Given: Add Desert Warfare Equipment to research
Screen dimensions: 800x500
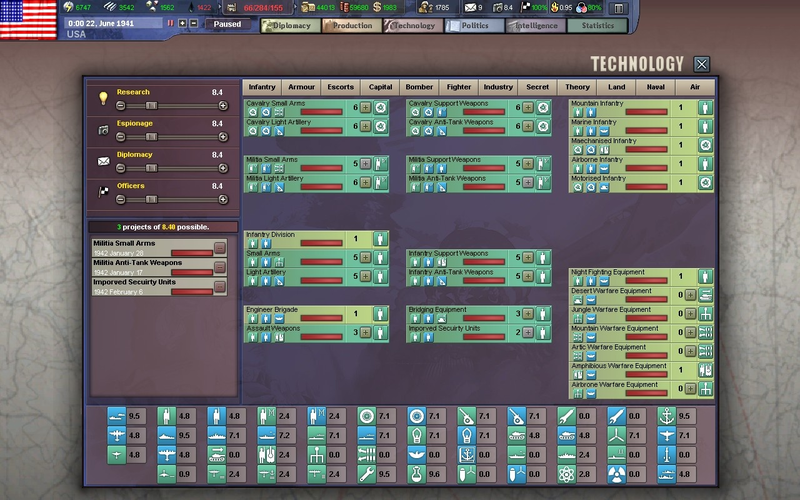Looking at the screenshot, I should tap(690, 295).
